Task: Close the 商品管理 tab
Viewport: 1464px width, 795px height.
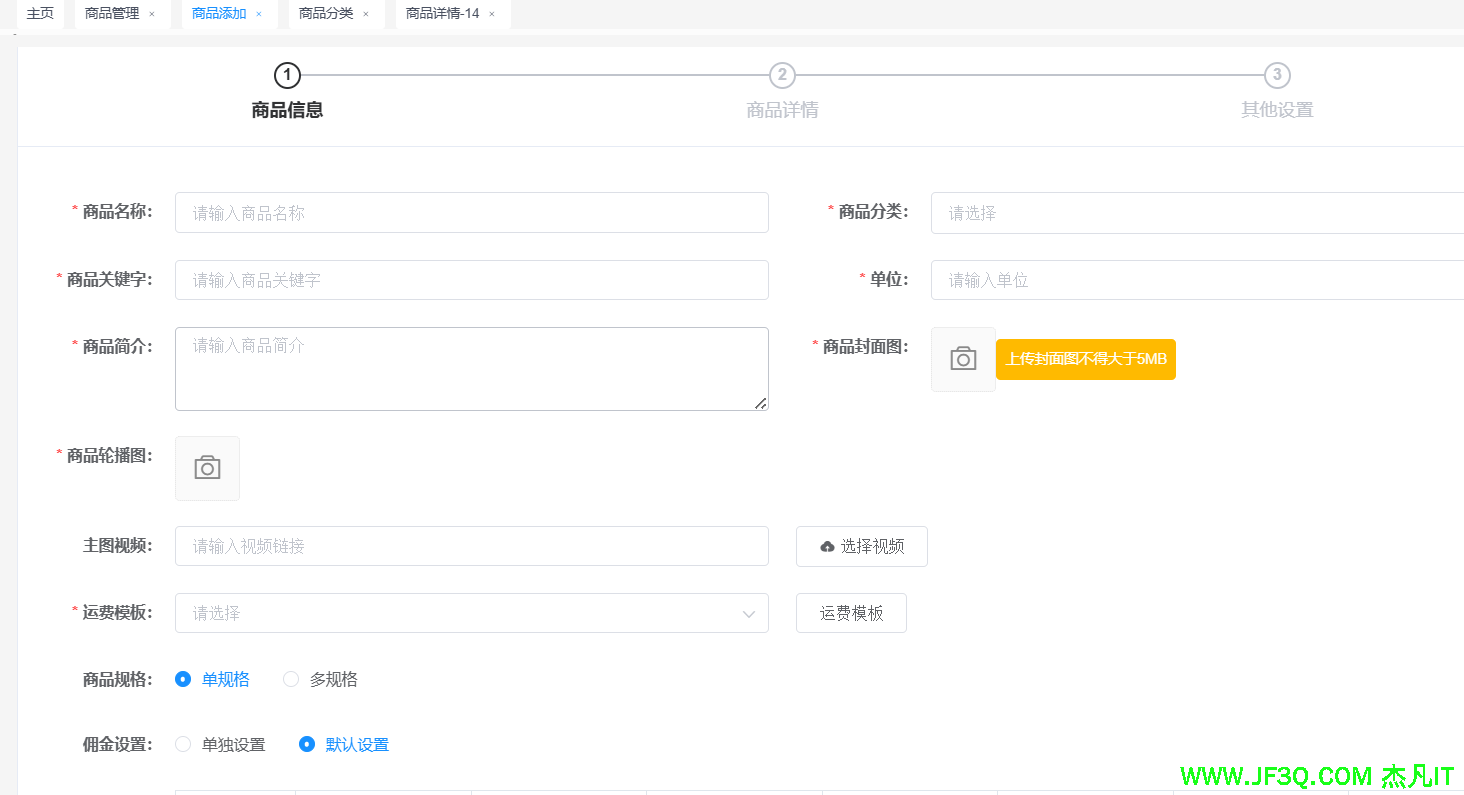Action: click(152, 14)
